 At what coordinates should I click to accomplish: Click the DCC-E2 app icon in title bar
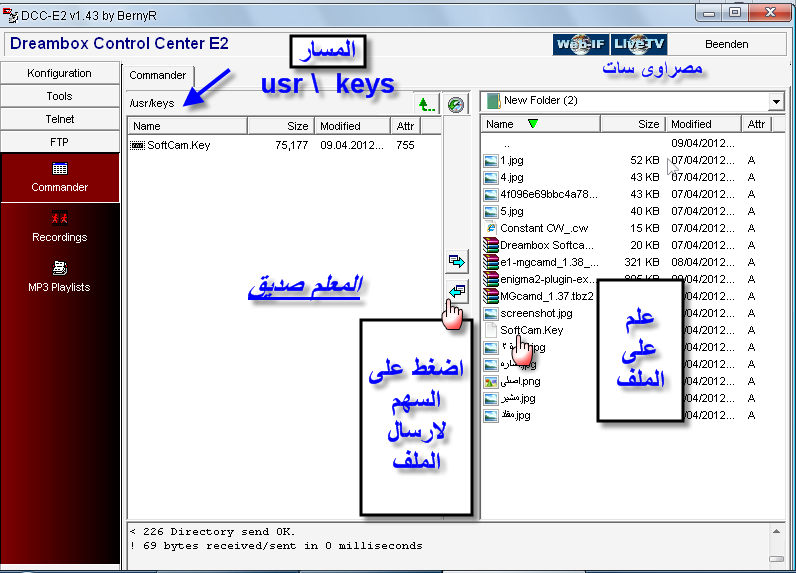[10, 15]
